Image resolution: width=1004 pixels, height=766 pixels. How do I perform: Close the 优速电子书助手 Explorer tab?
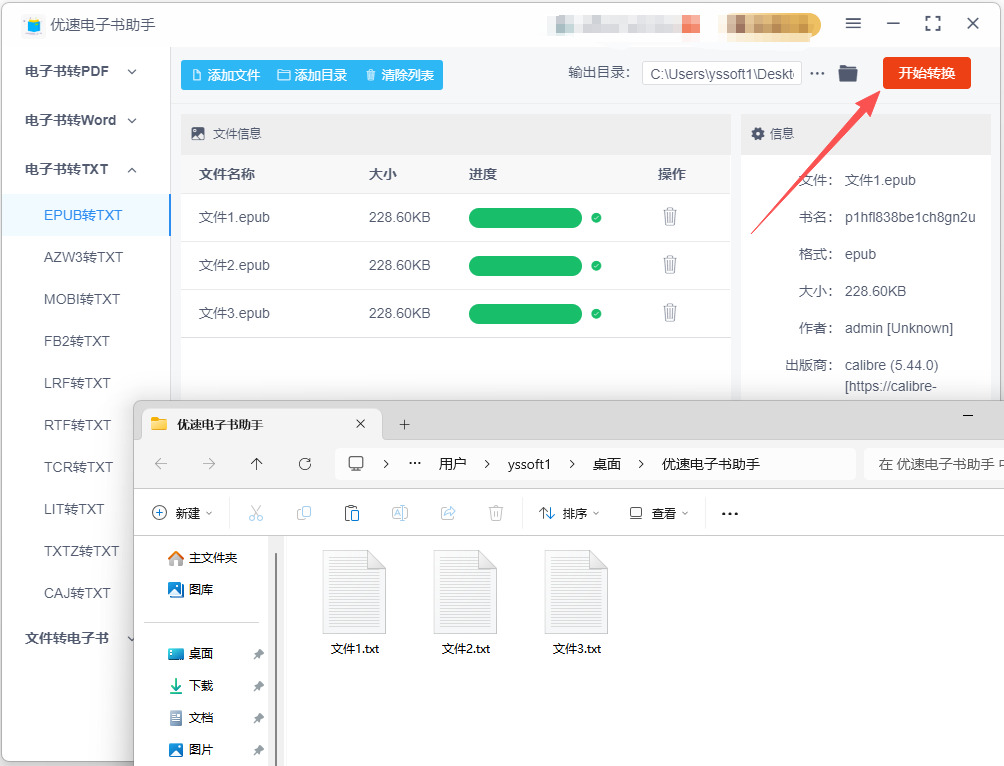tap(360, 424)
